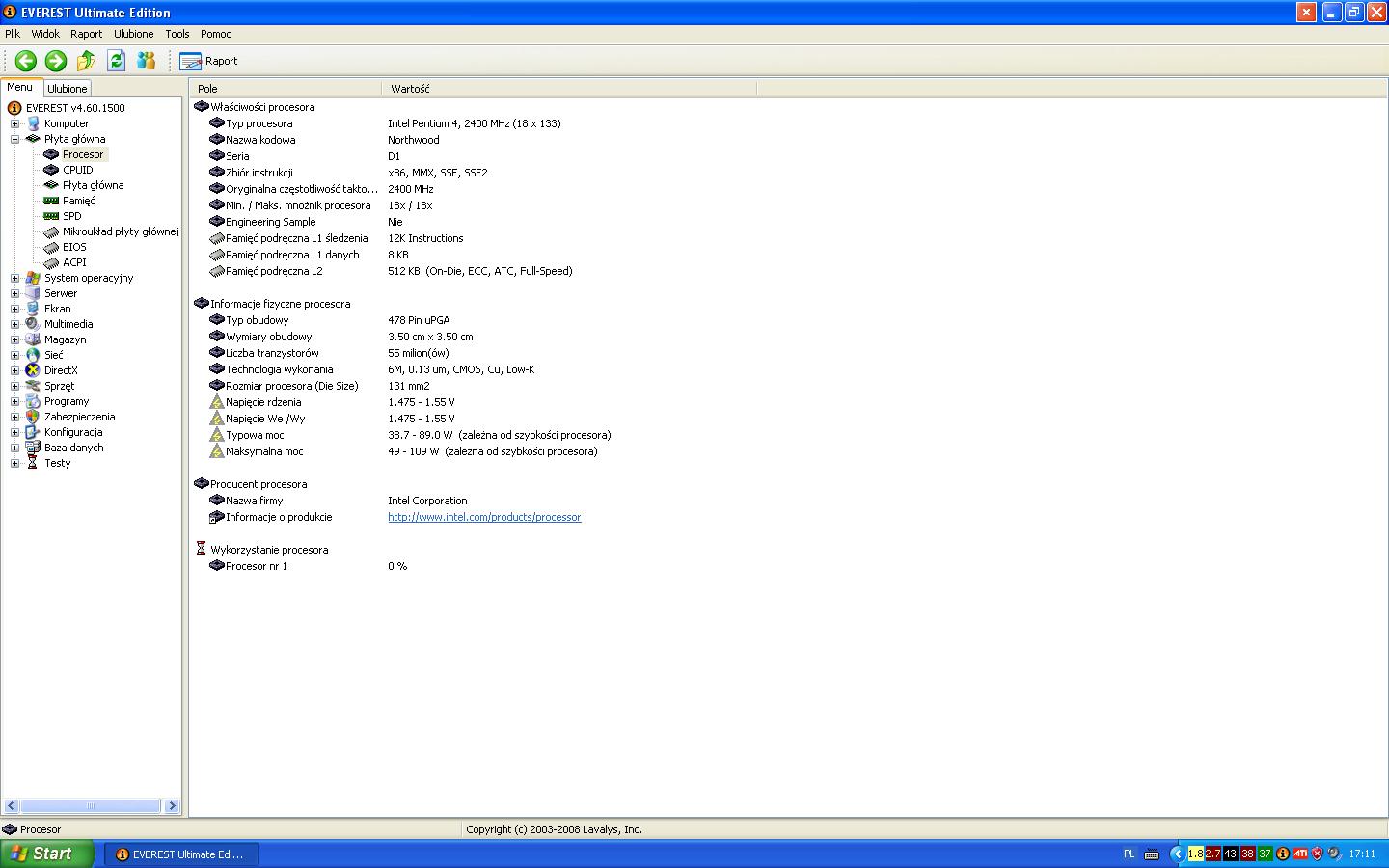Collapse the Płyta główna parent branch
This screenshot has width=1389, height=868.
pyautogui.click(x=14, y=139)
